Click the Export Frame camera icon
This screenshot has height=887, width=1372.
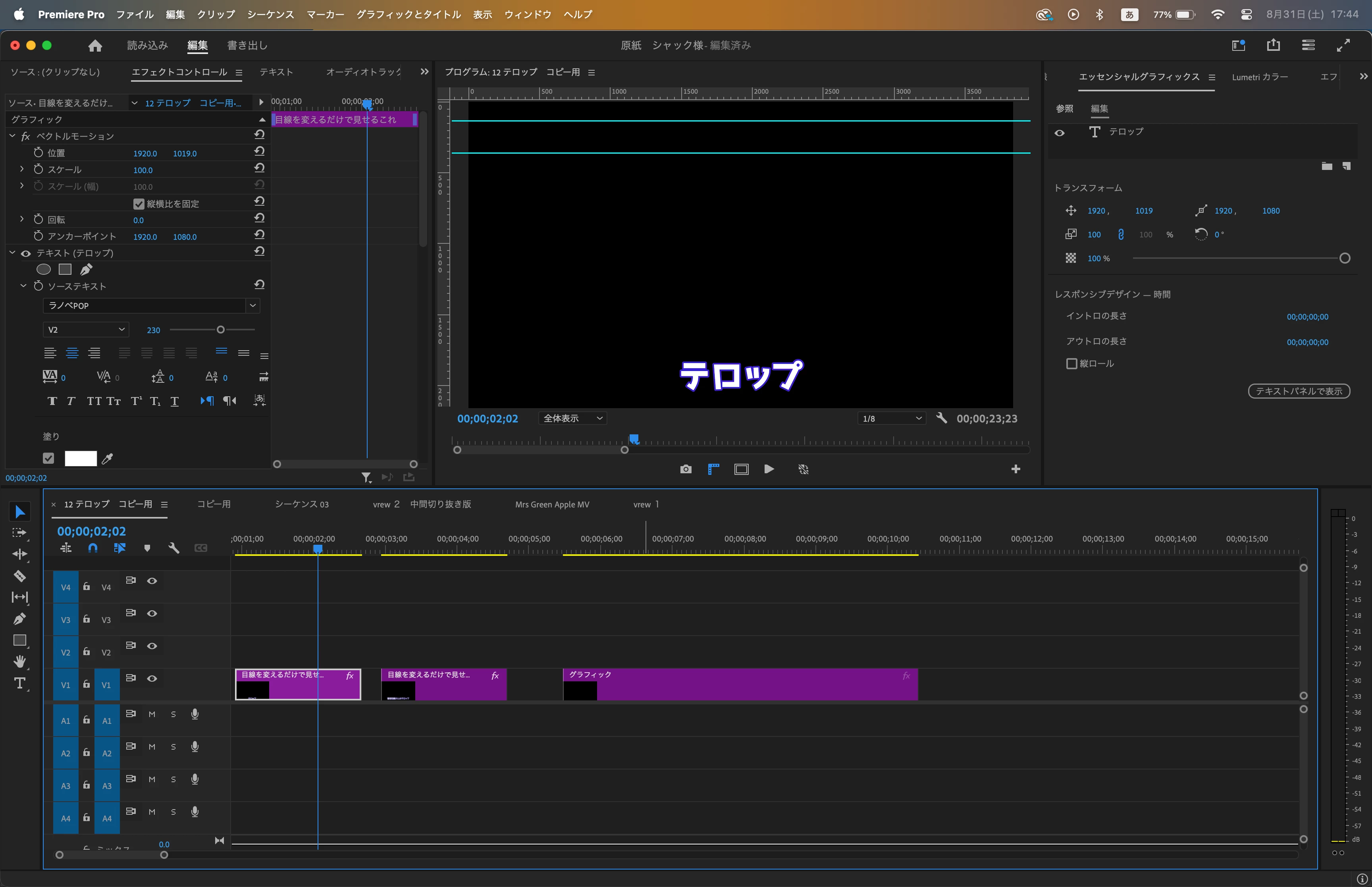point(685,469)
